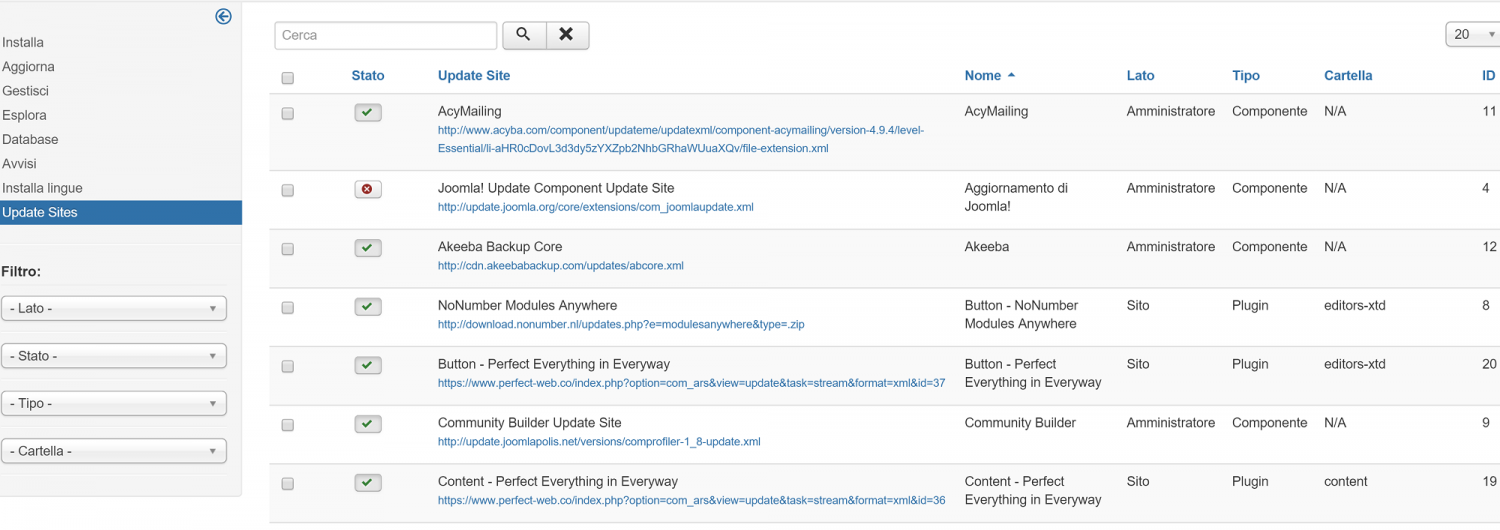Open the acyba.com AcyMailing update URL
The height and width of the screenshot is (530, 1500).
tap(681, 139)
